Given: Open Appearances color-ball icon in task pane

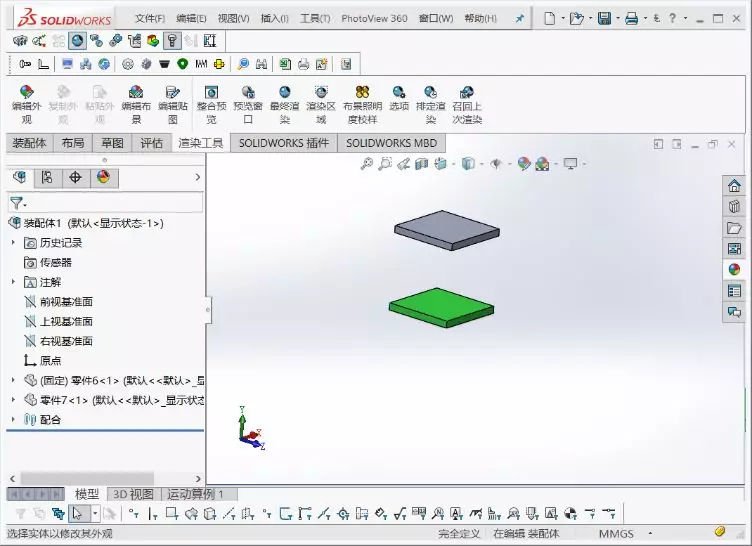Looking at the screenshot, I should 734,270.
